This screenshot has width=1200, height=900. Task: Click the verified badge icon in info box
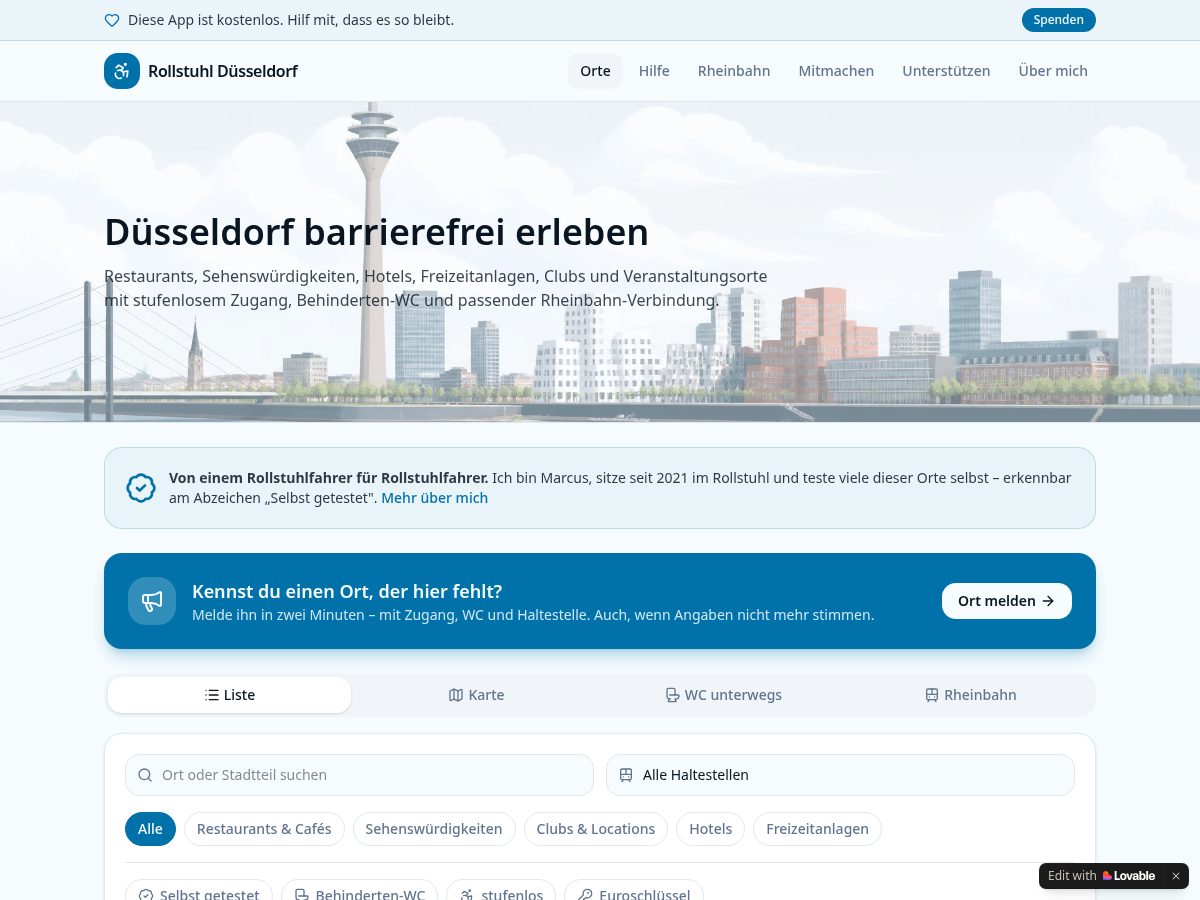[x=141, y=488]
